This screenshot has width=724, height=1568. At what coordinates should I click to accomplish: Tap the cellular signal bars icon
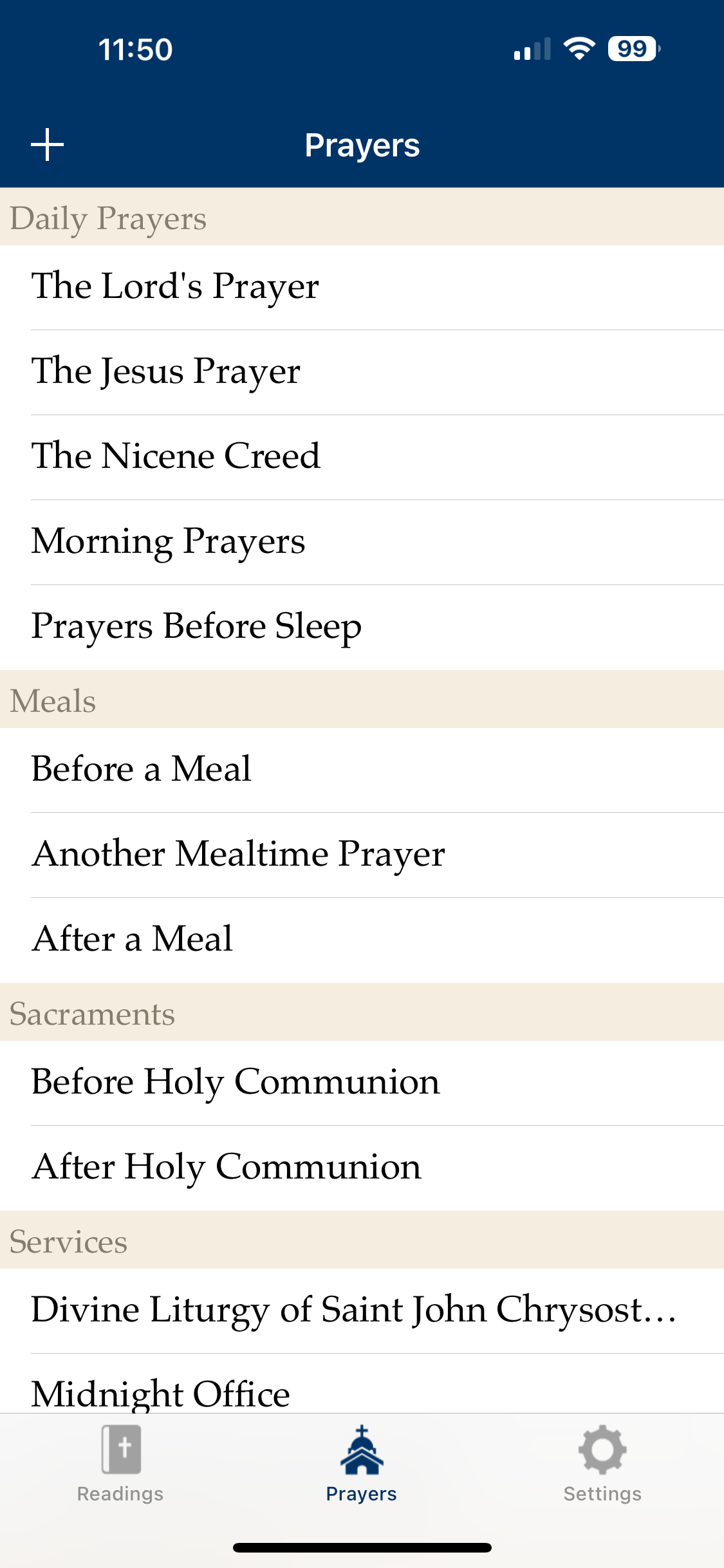[532, 49]
